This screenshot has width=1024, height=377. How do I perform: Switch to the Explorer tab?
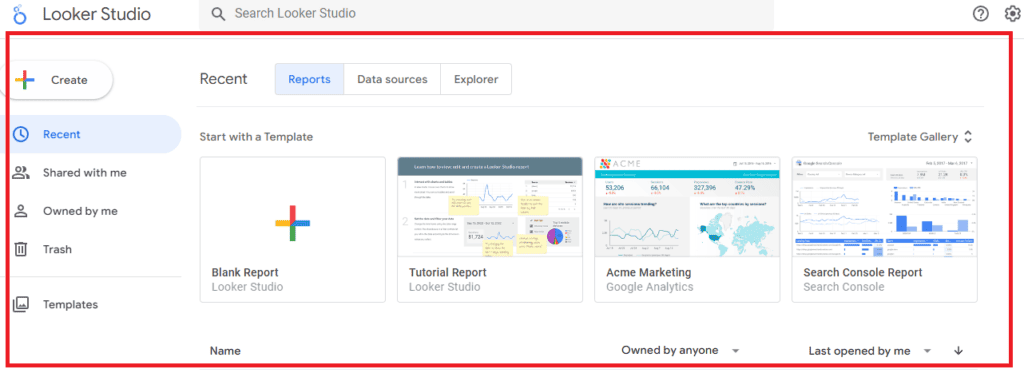[476, 79]
